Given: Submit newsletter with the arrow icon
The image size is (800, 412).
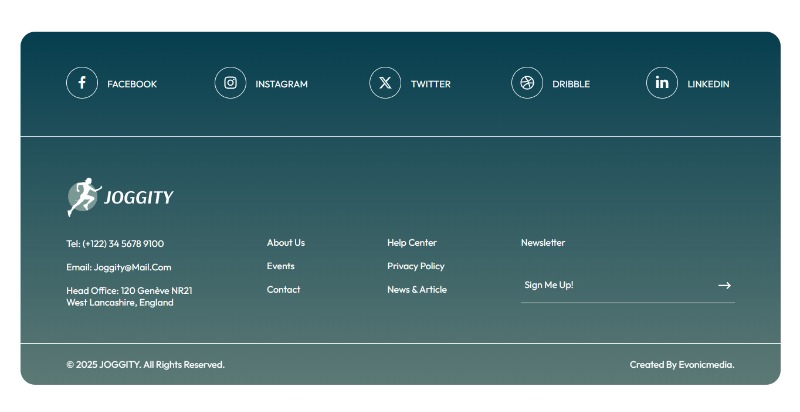Looking at the screenshot, I should [x=724, y=286].
